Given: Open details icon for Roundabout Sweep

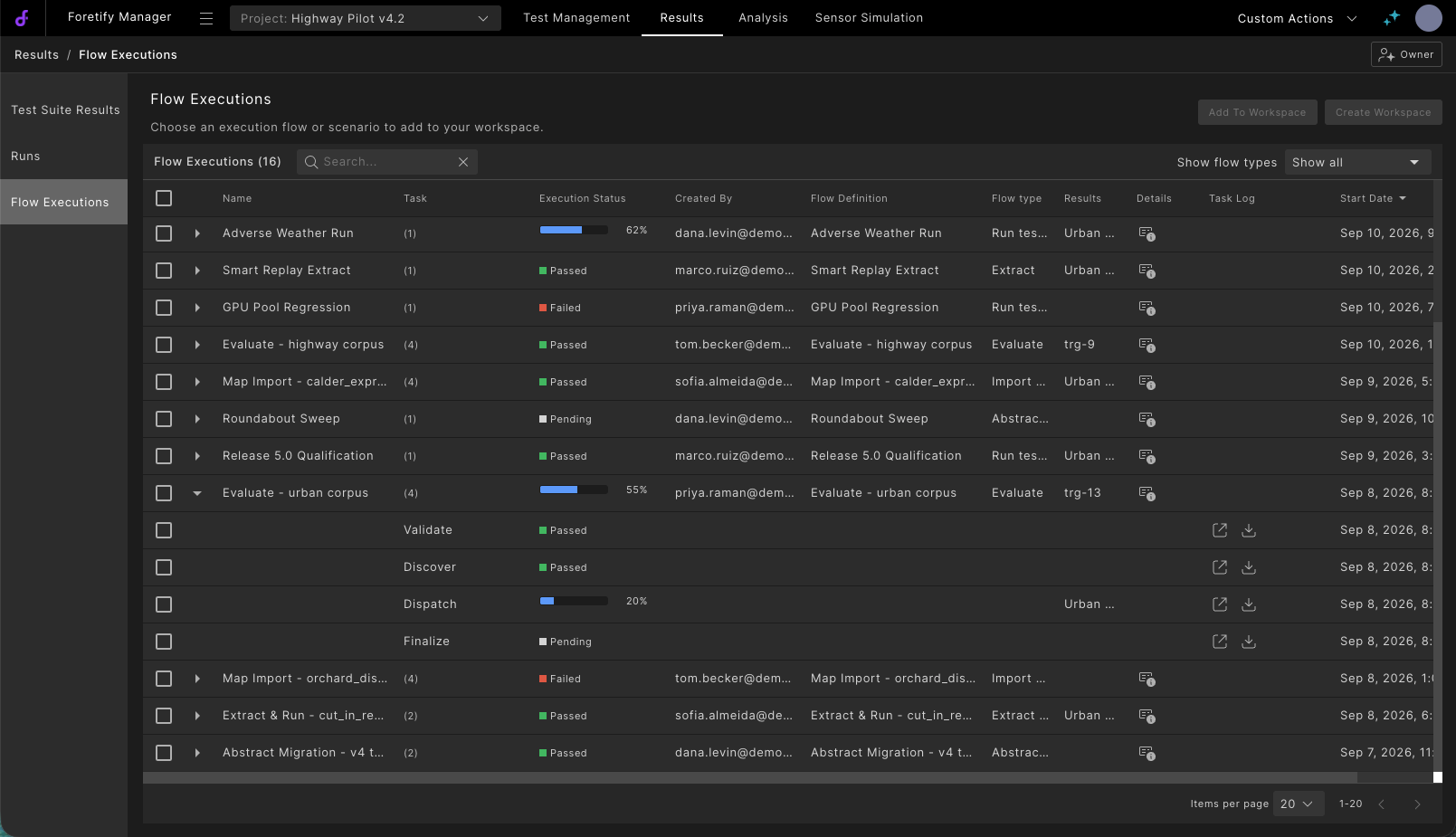Looking at the screenshot, I should pyautogui.click(x=1147, y=419).
